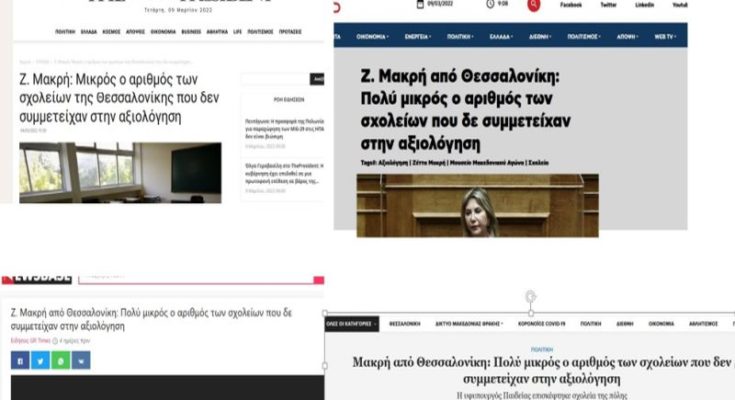The image size is (735, 400).
Task: Click the Facebook text link in header
Action: (571, 5)
